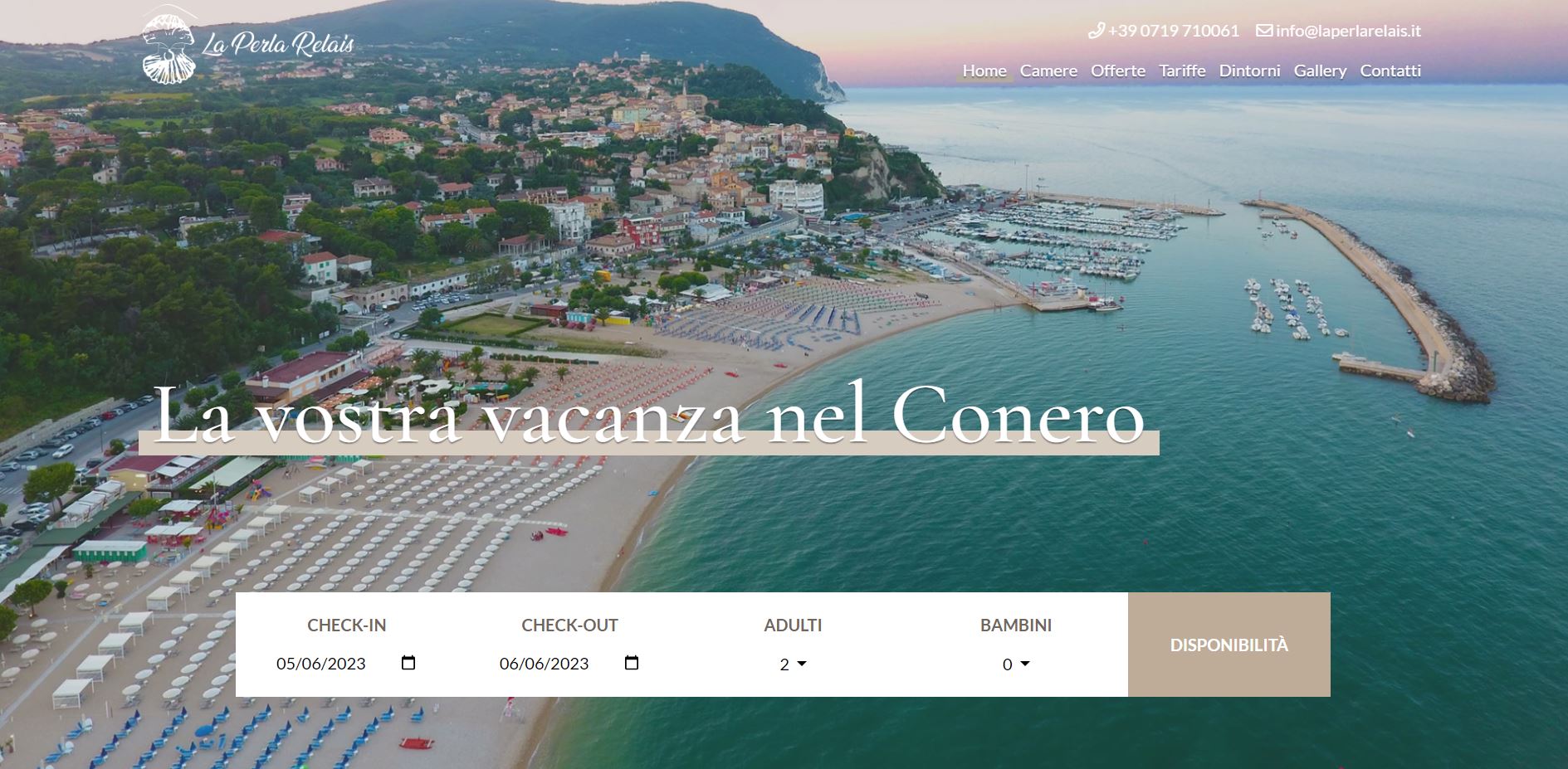Click the phone number +39 0719 710061
The image size is (1568, 769).
[1173, 31]
